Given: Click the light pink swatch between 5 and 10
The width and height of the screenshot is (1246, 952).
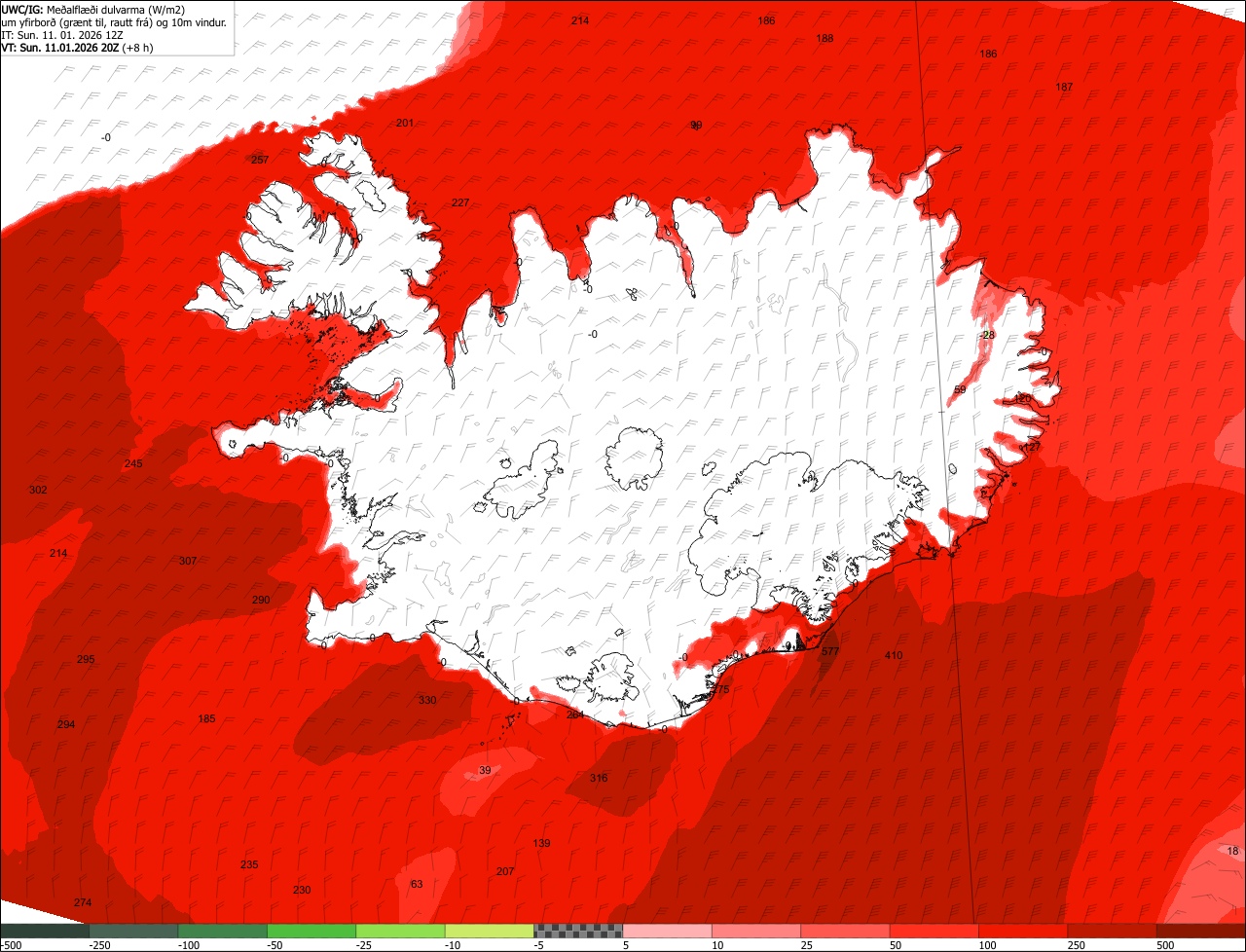Looking at the screenshot, I should pyautogui.click(x=668, y=931).
